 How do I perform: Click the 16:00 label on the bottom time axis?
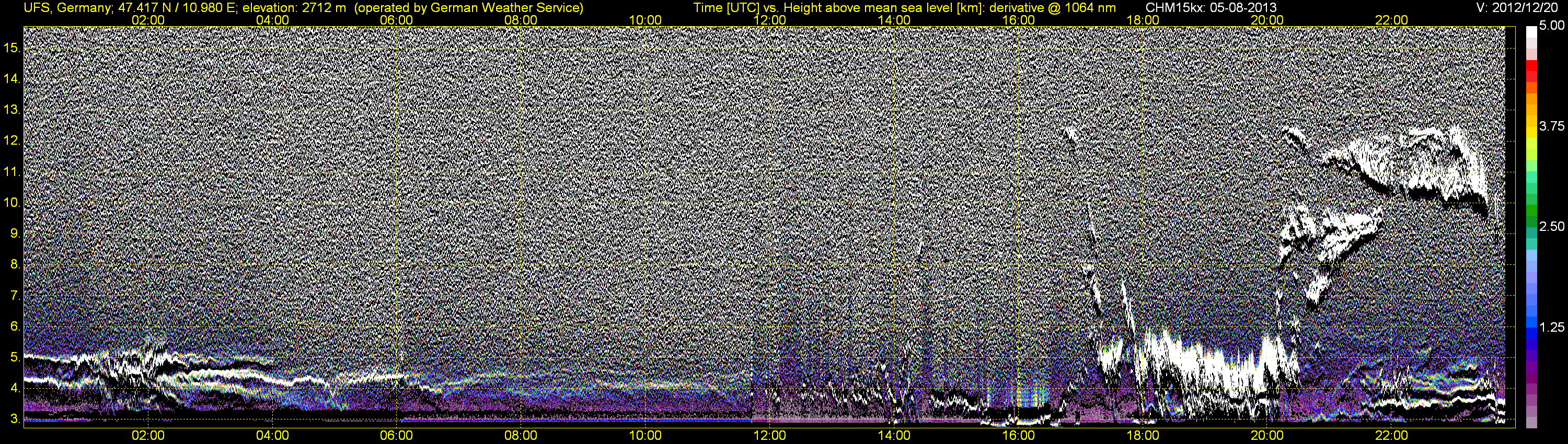point(1018,436)
